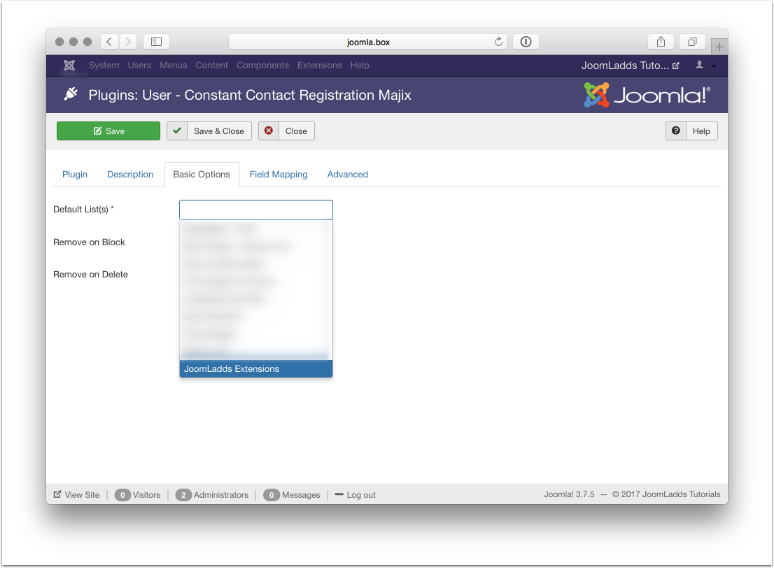Image resolution: width=774 pixels, height=568 pixels.
Task: Click the Remove on Delete label
Action: 91,274
